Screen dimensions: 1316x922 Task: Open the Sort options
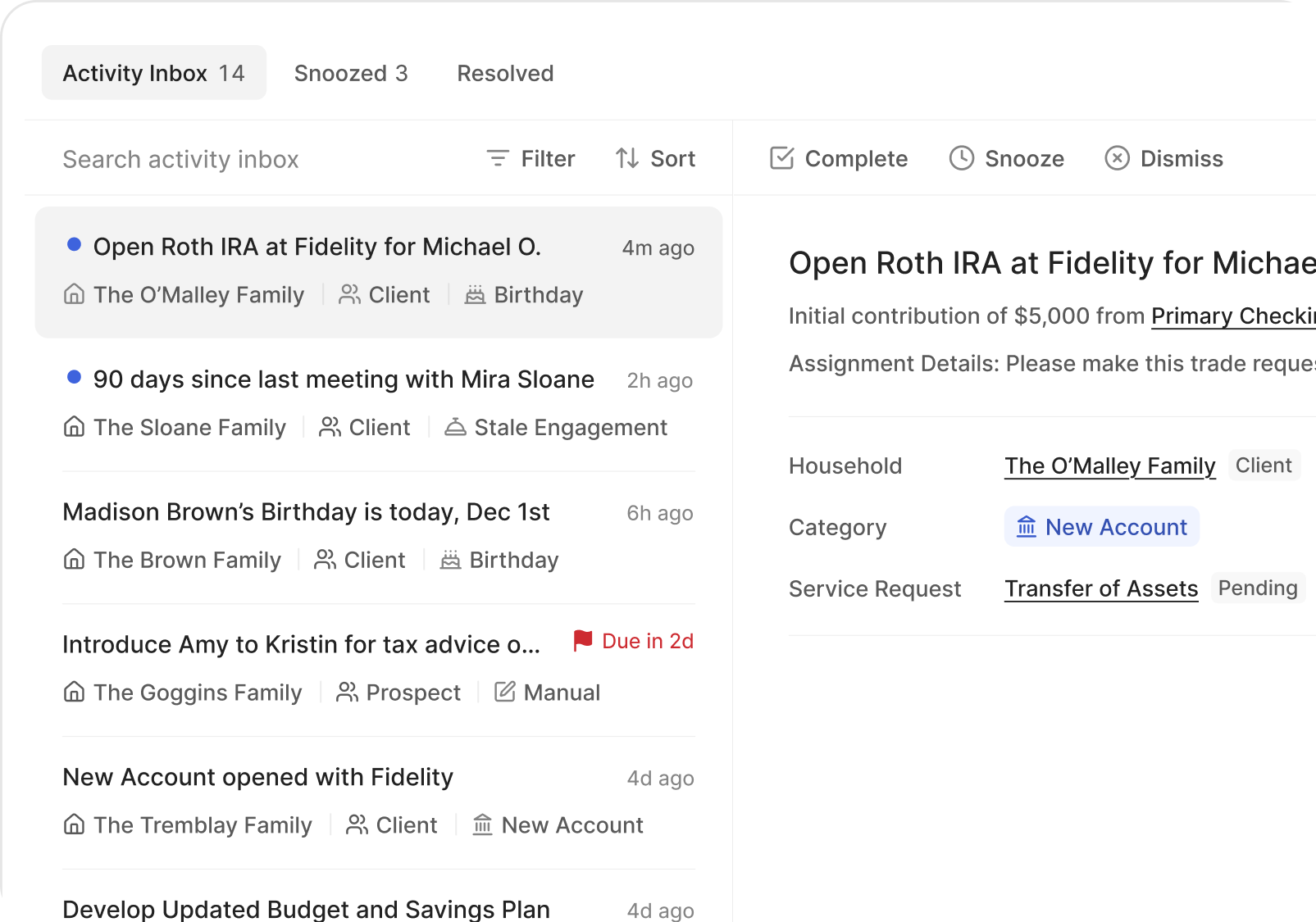[x=655, y=158]
